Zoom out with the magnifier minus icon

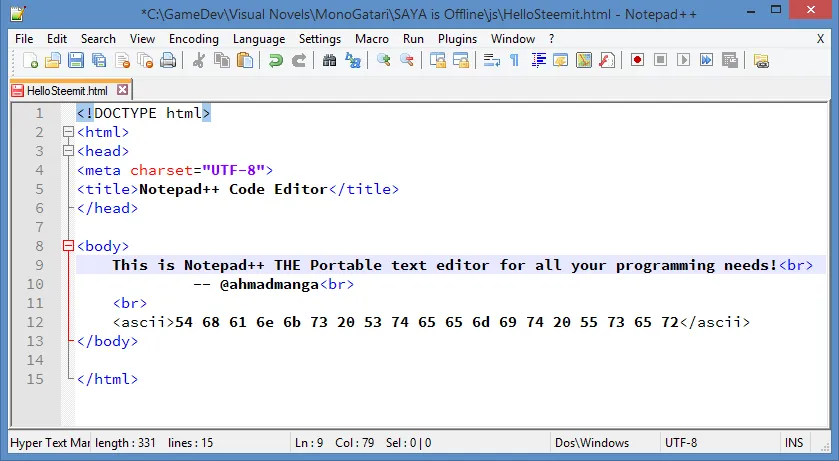[407, 60]
